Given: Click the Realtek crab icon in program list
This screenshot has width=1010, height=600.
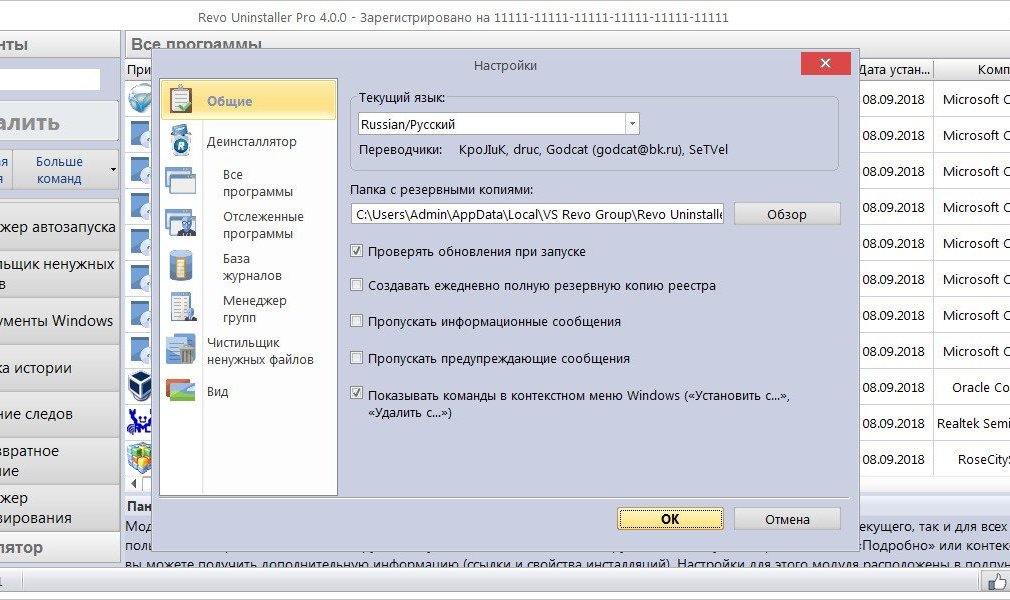Looking at the screenshot, I should coord(139,422).
